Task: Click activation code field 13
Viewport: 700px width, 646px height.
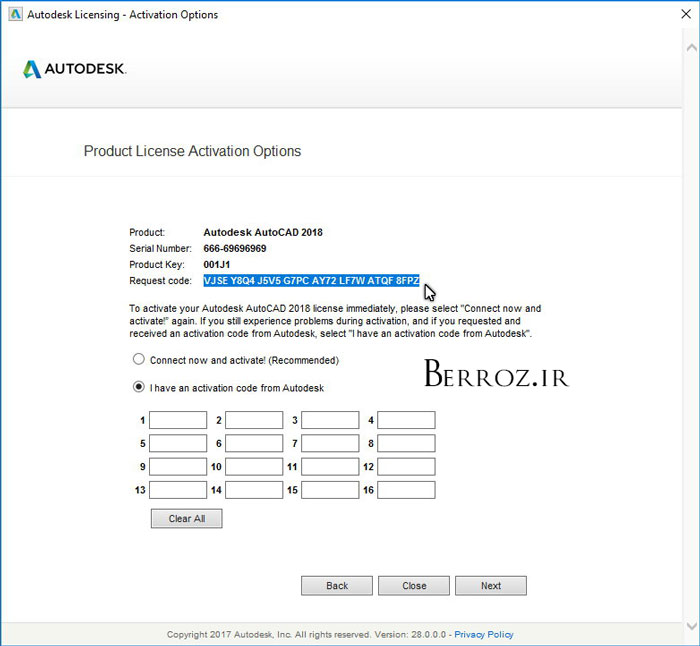Action: 178,490
